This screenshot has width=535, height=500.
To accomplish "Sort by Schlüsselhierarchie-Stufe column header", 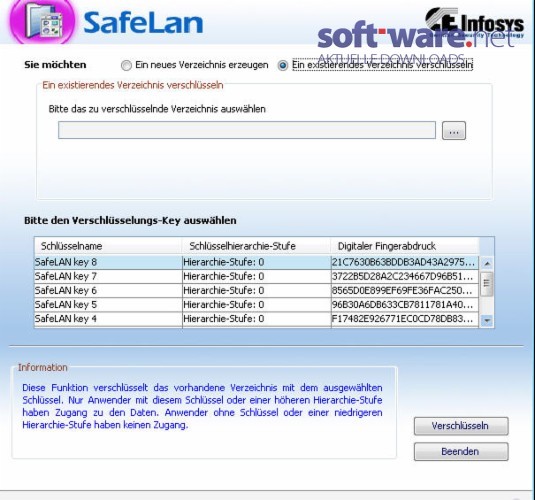I will coord(256,246).
